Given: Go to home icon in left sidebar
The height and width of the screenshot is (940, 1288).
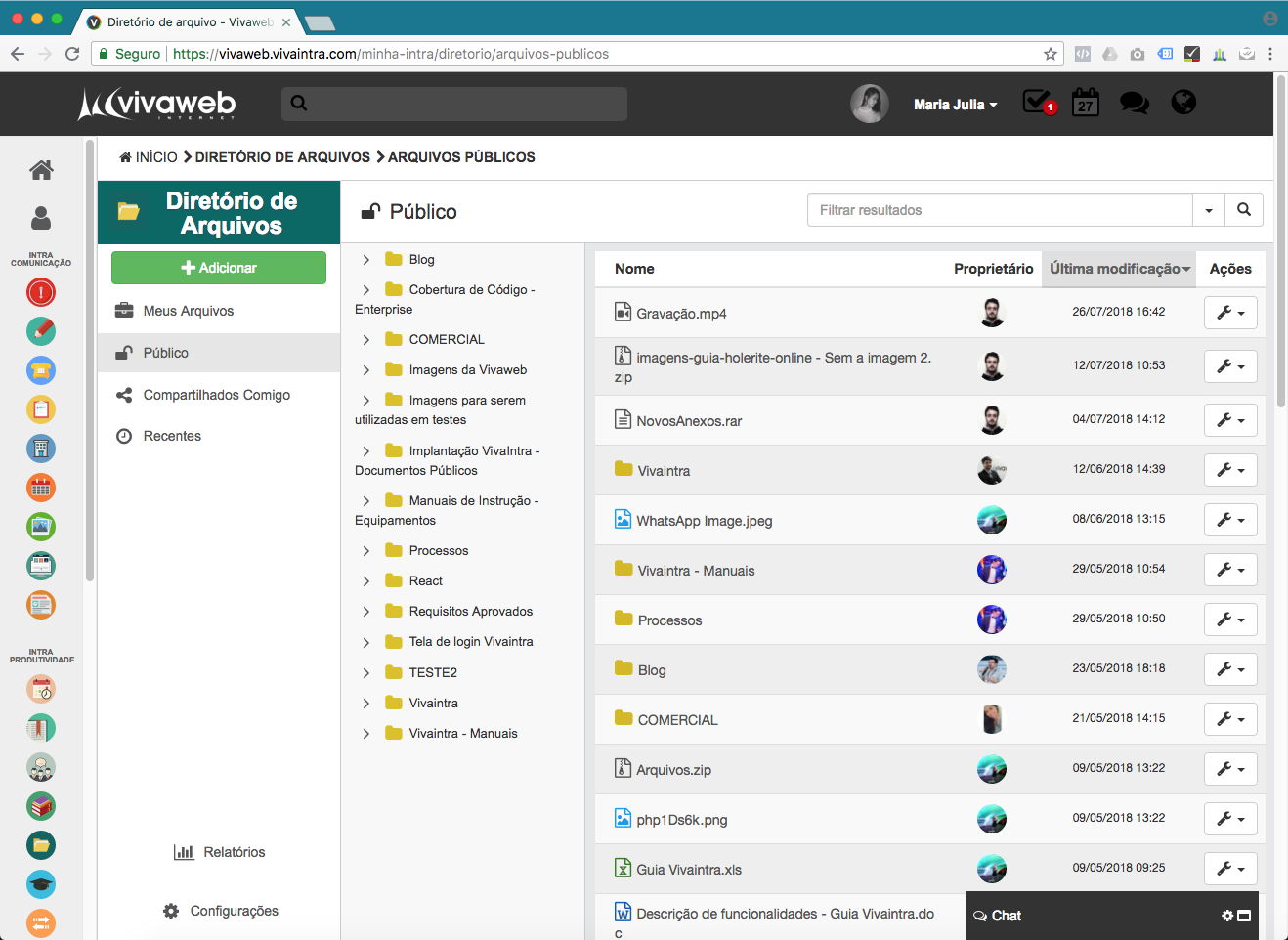Looking at the screenshot, I should [x=41, y=170].
